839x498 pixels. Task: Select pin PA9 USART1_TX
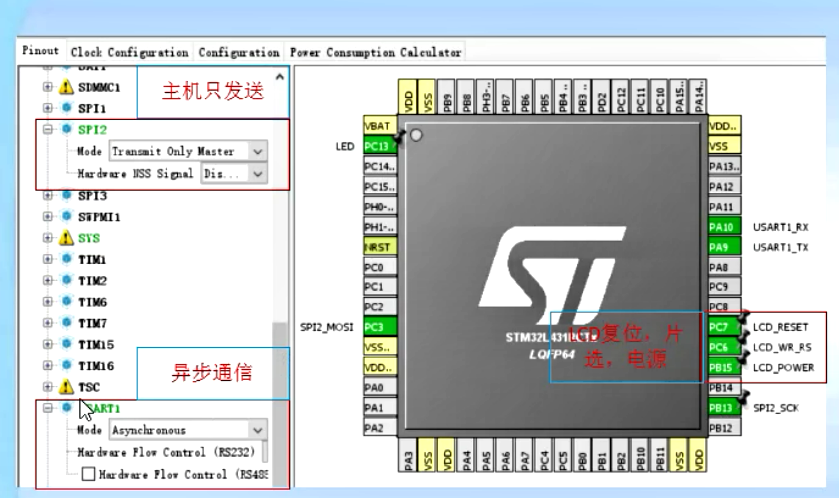tap(724, 247)
